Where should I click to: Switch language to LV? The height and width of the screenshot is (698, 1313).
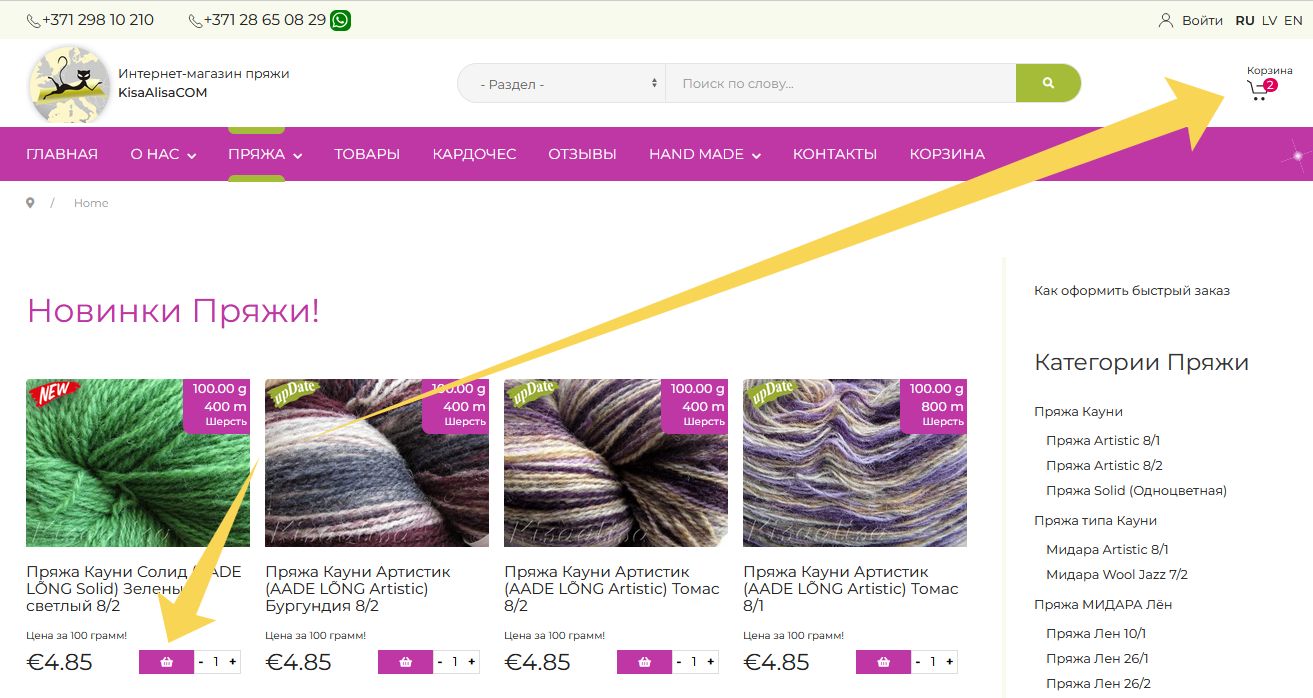(1269, 20)
